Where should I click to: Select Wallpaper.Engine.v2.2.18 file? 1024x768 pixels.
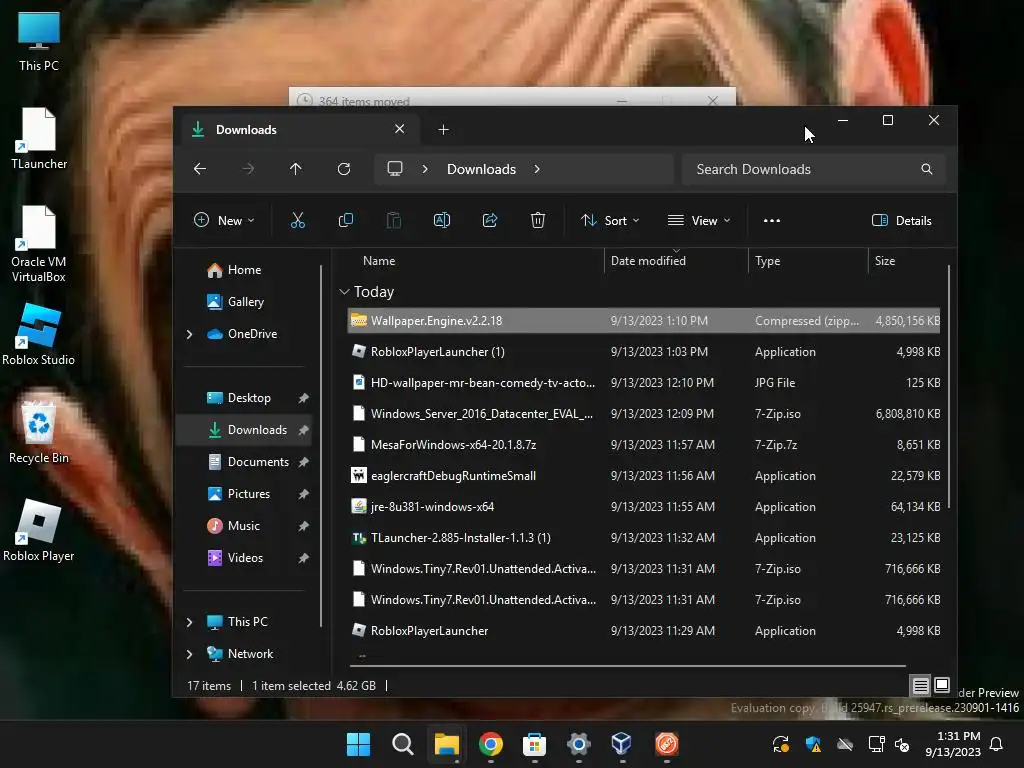(x=644, y=321)
